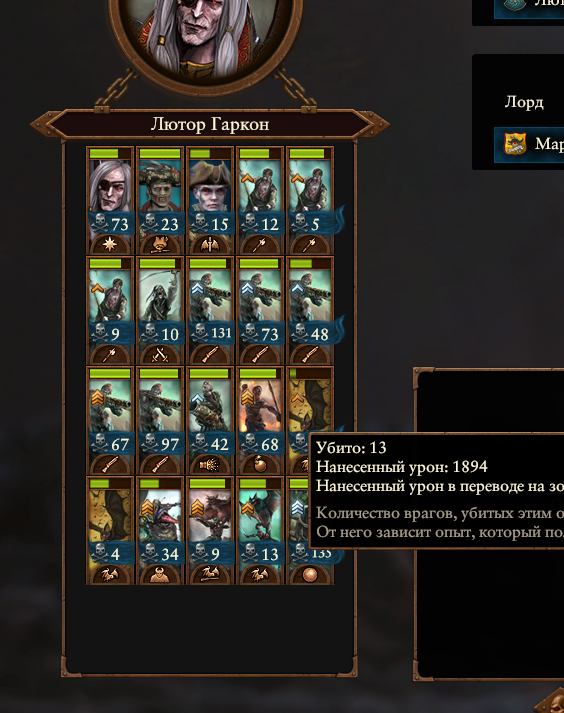This screenshot has height=713, width=564.
Task: Click horned head icon under the 34-kill card
Action: coord(160,575)
